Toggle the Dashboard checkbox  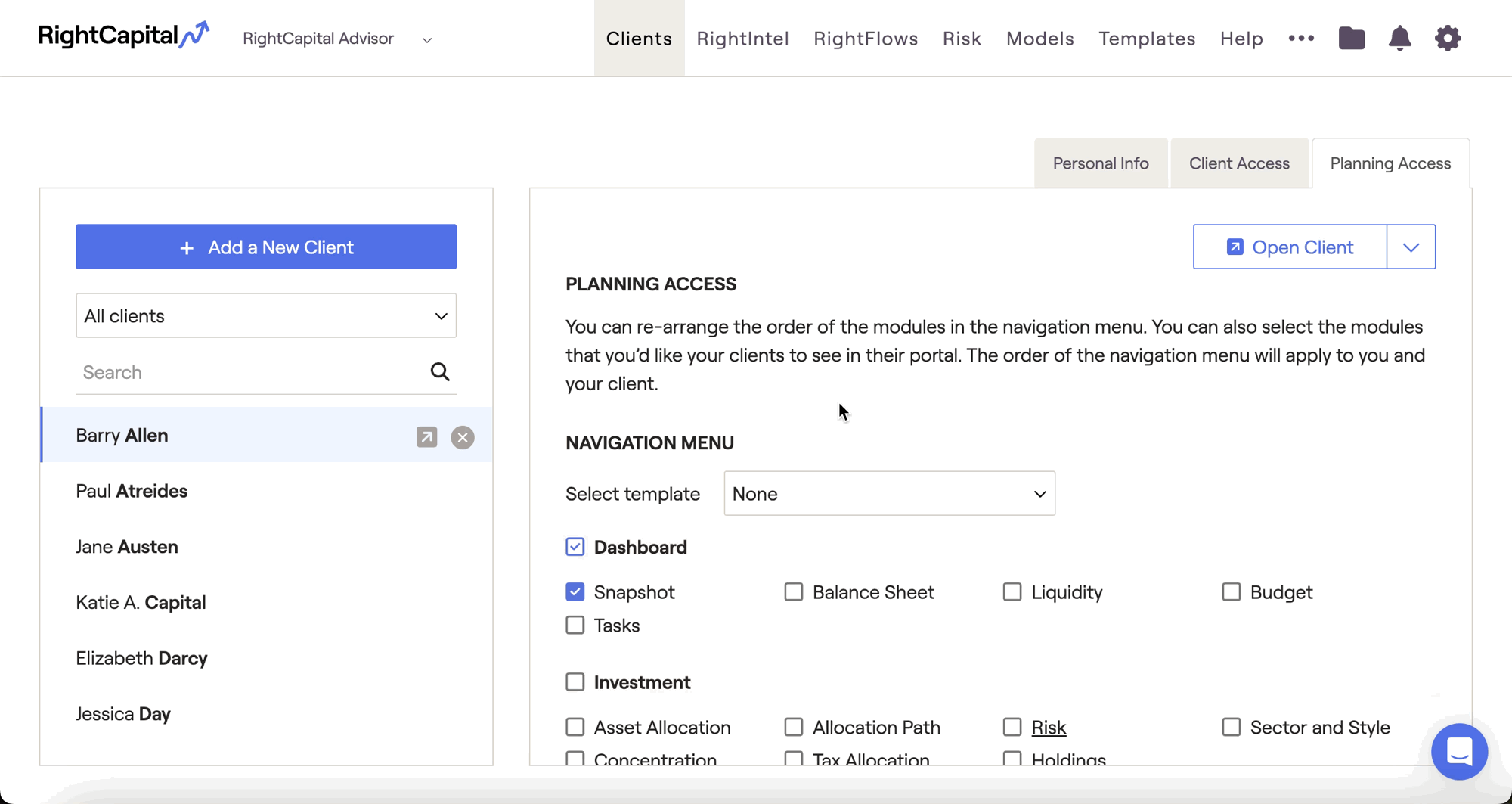(x=575, y=547)
